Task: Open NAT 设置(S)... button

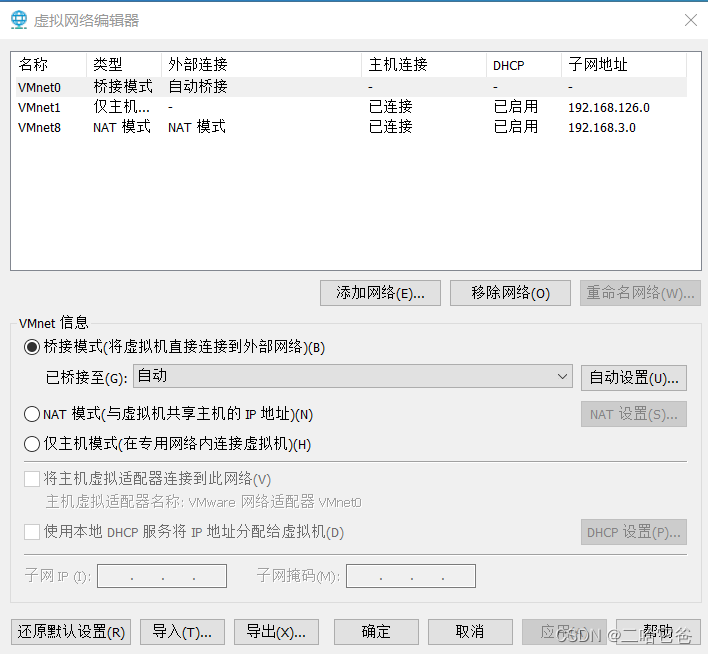Action: click(x=634, y=414)
